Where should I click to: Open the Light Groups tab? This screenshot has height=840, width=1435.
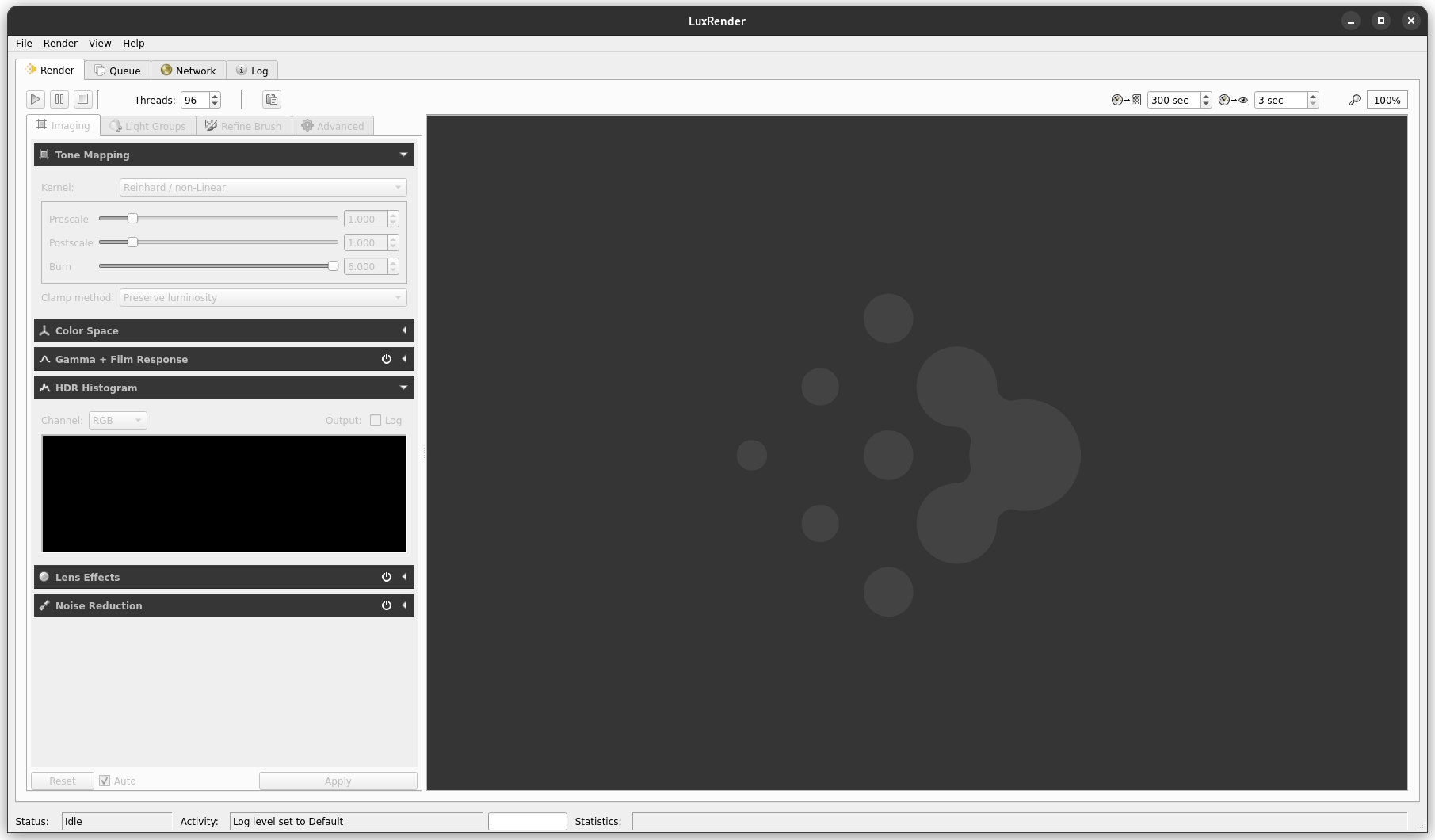point(148,126)
